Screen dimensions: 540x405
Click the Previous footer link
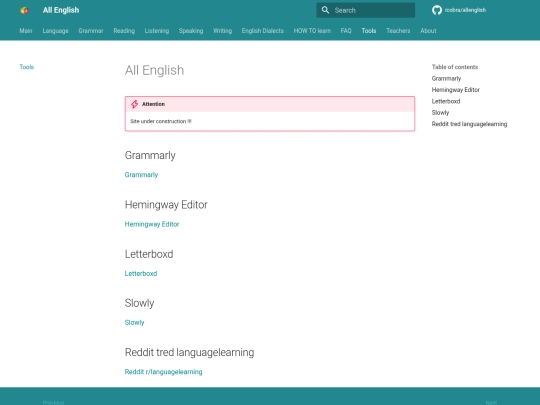point(53,402)
